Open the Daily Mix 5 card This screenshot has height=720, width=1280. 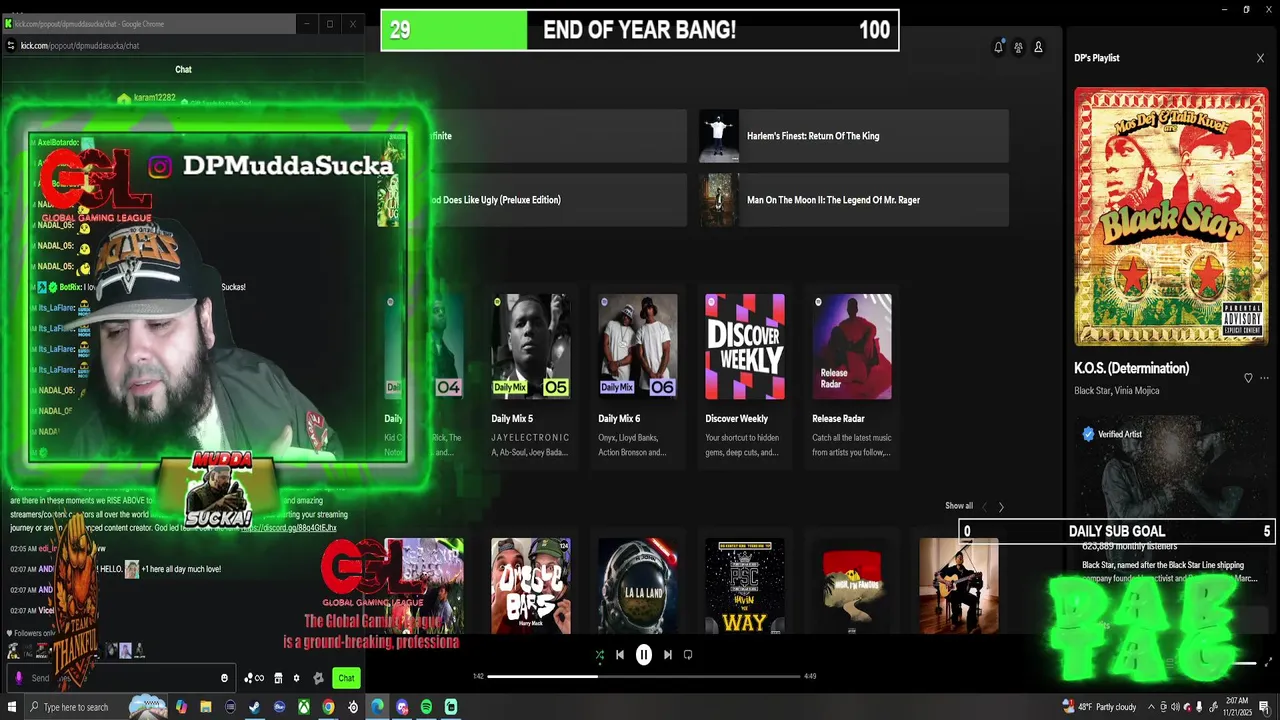click(531, 375)
